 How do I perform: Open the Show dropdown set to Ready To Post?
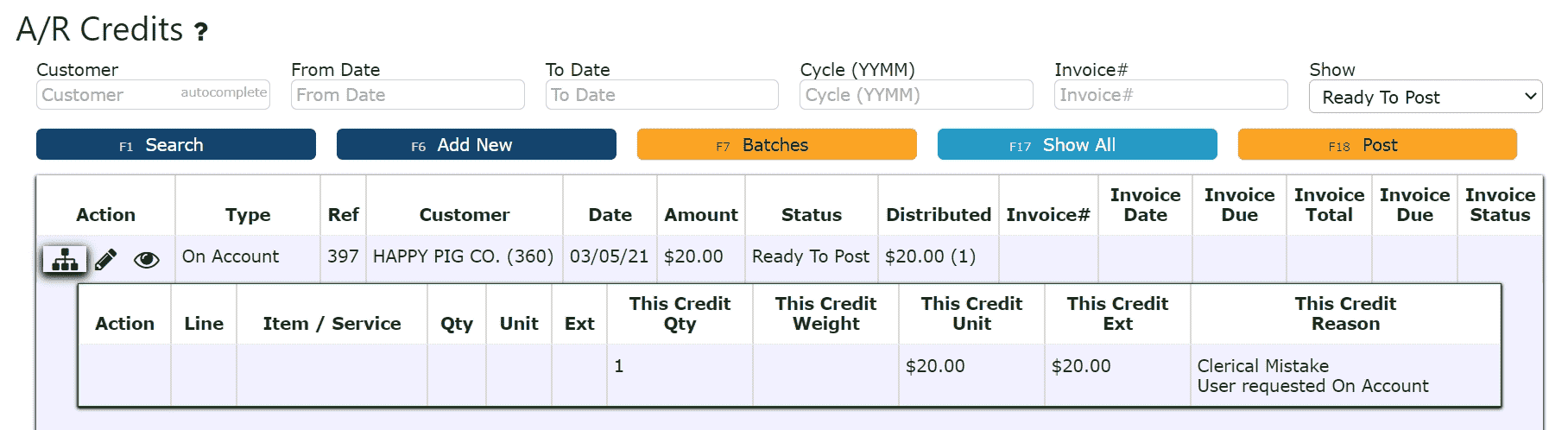pos(1426,97)
